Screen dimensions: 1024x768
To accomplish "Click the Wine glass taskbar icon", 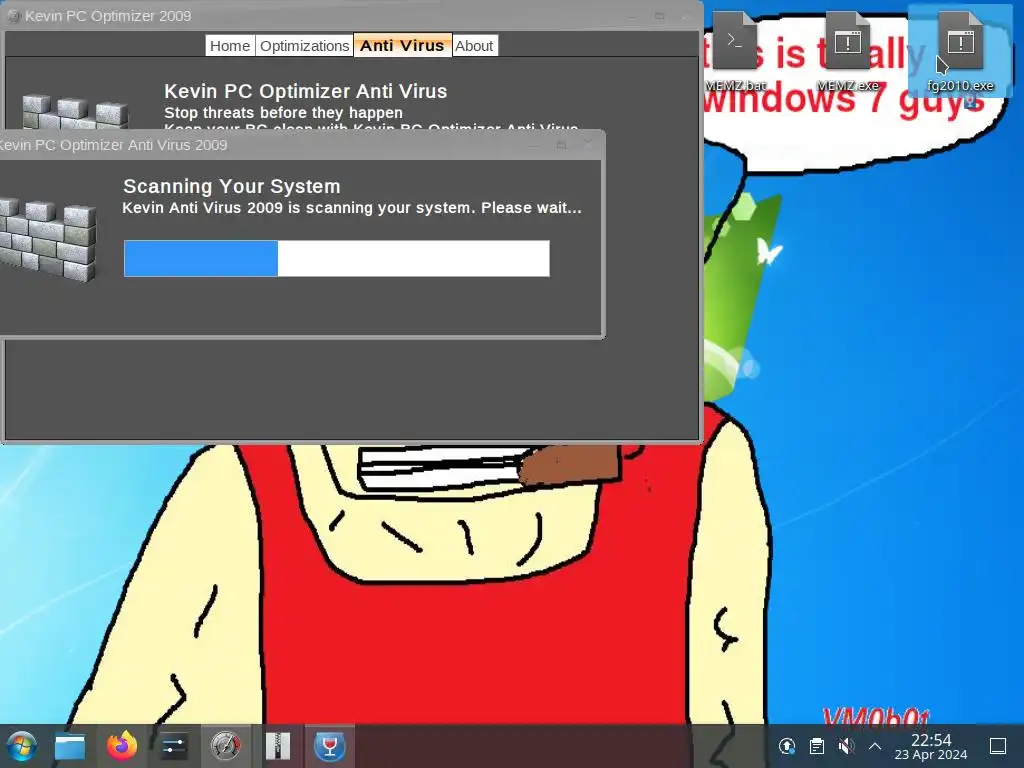I will tap(330, 746).
